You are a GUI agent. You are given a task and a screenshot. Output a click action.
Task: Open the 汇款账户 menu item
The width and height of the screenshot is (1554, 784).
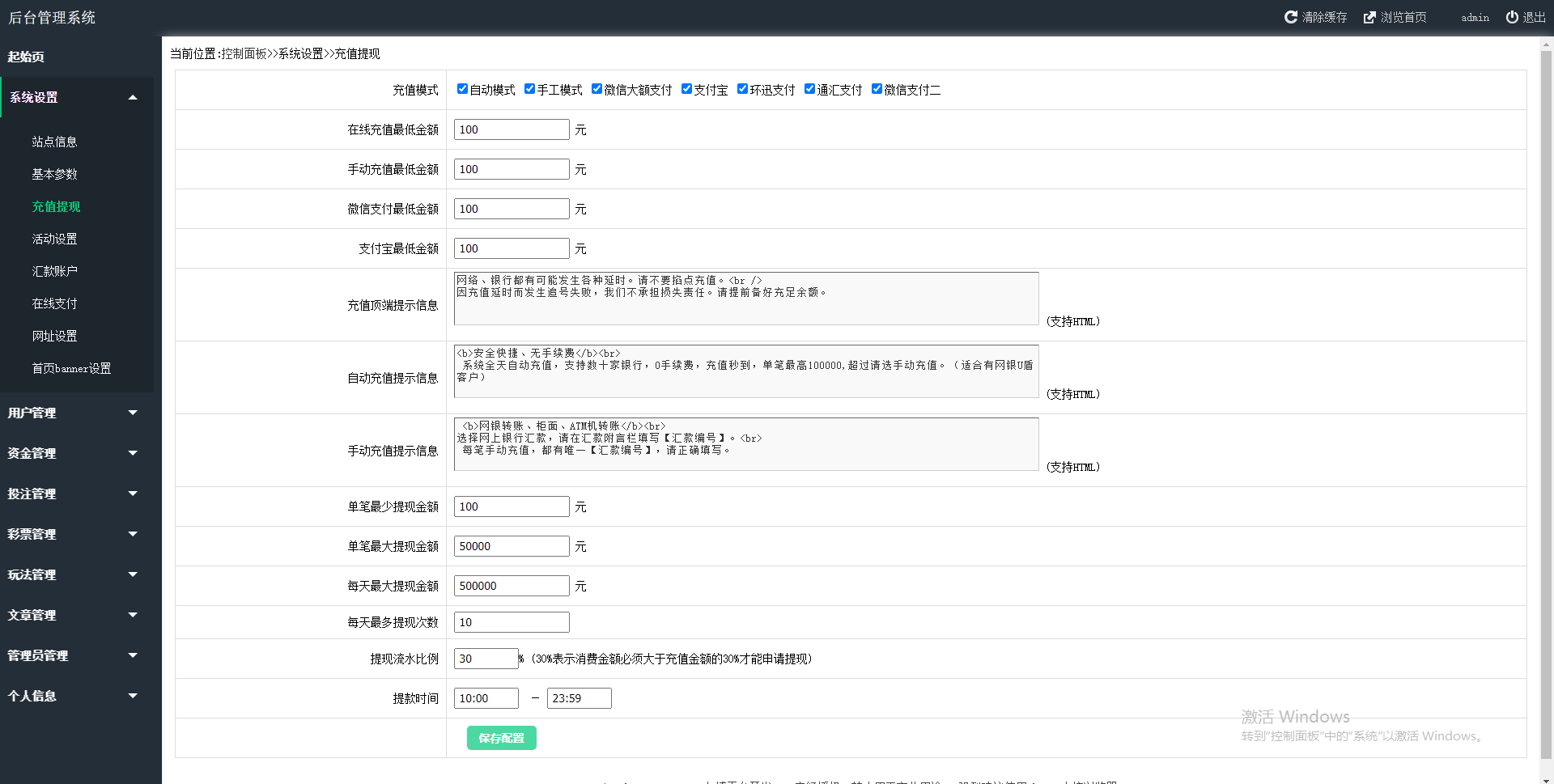(54, 271)
